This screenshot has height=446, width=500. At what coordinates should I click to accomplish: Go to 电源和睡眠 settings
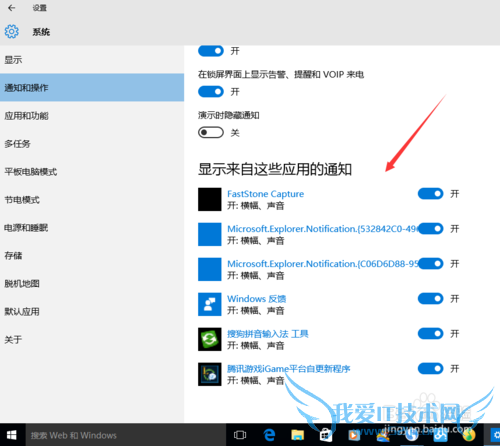point(92,228)
